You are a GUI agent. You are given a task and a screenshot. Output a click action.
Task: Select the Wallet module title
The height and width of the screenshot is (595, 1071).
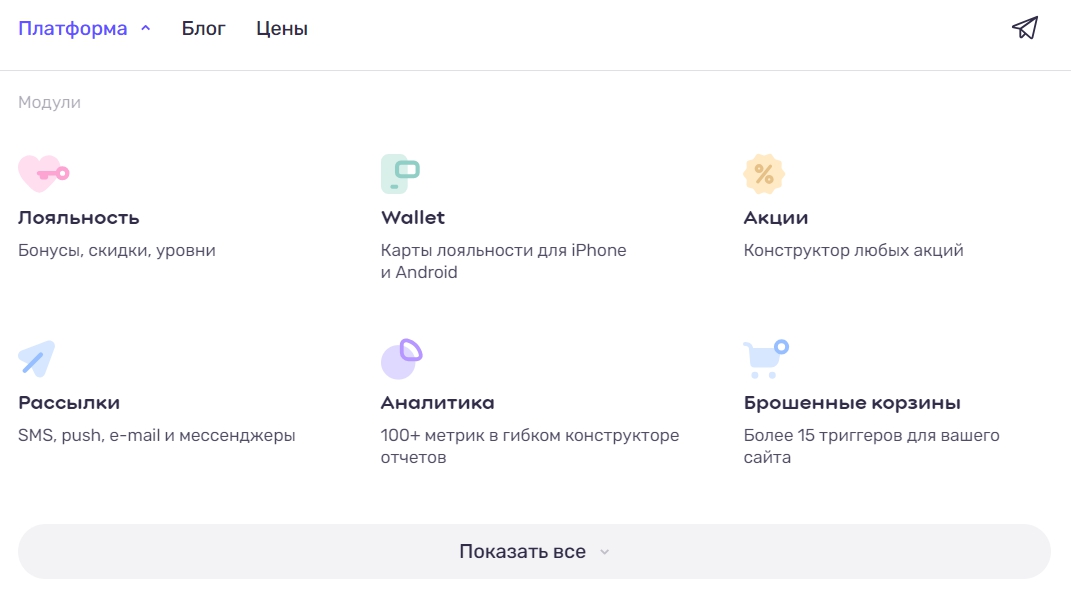(413, 218)
